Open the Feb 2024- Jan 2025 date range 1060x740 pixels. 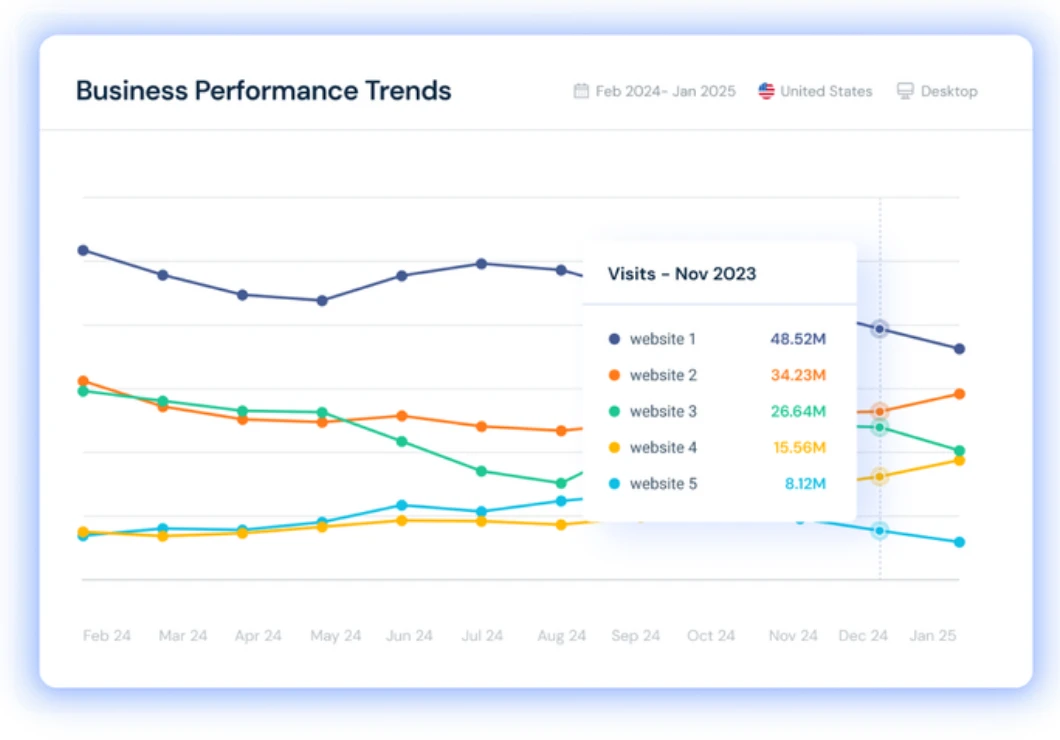pyautogui.click(x=654, y=91)
